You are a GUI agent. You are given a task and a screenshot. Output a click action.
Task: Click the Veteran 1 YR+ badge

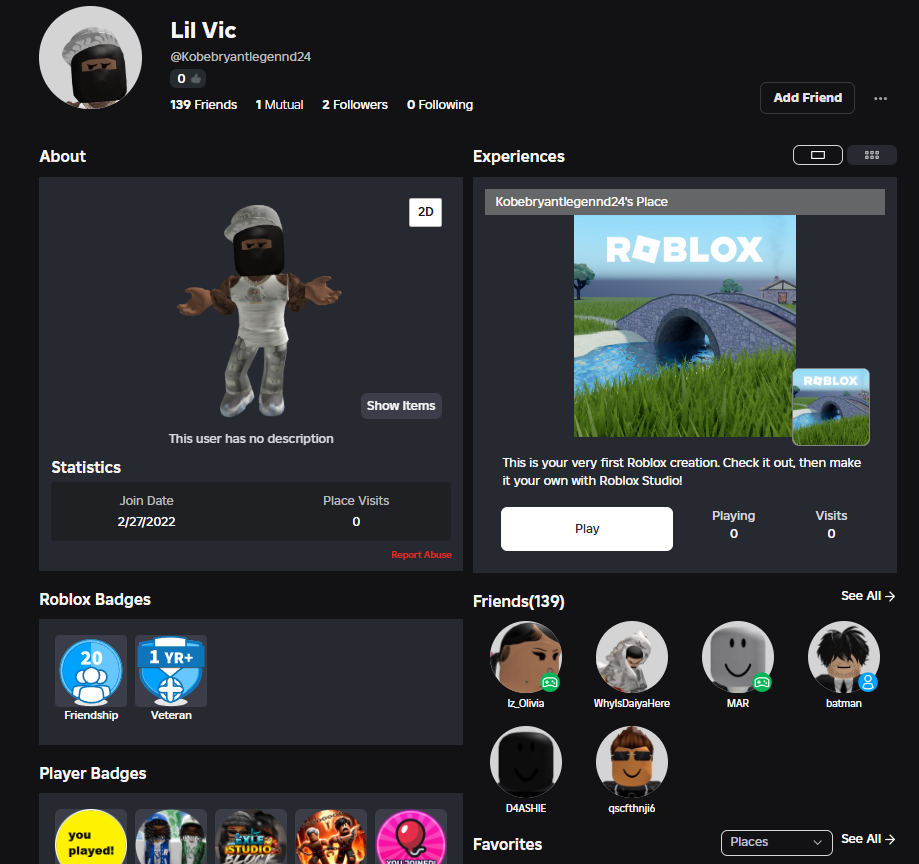click(171, 671)
